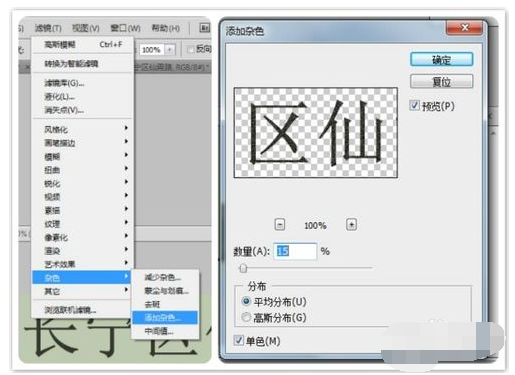515x375 pixels.
Task: Click the zoom in plus icon under preview
Action: [x=351, y=225]
